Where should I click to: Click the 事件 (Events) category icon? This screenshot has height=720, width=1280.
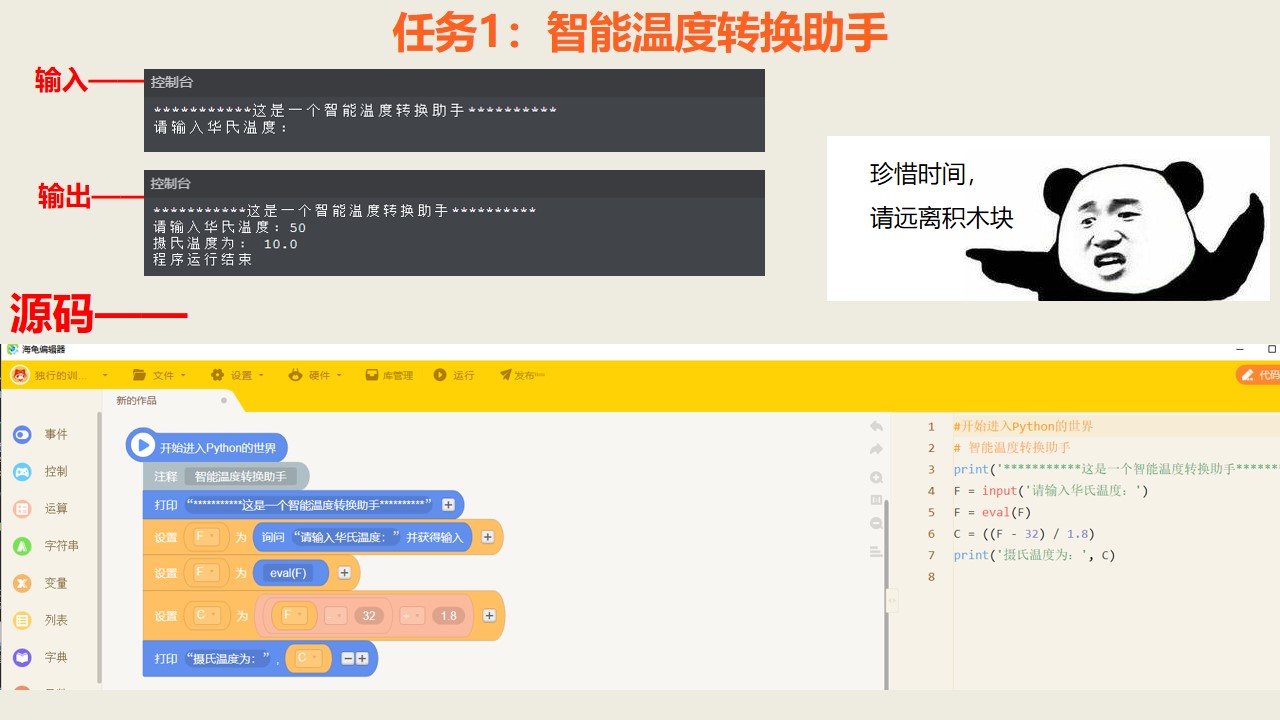[x=22, y=434]
